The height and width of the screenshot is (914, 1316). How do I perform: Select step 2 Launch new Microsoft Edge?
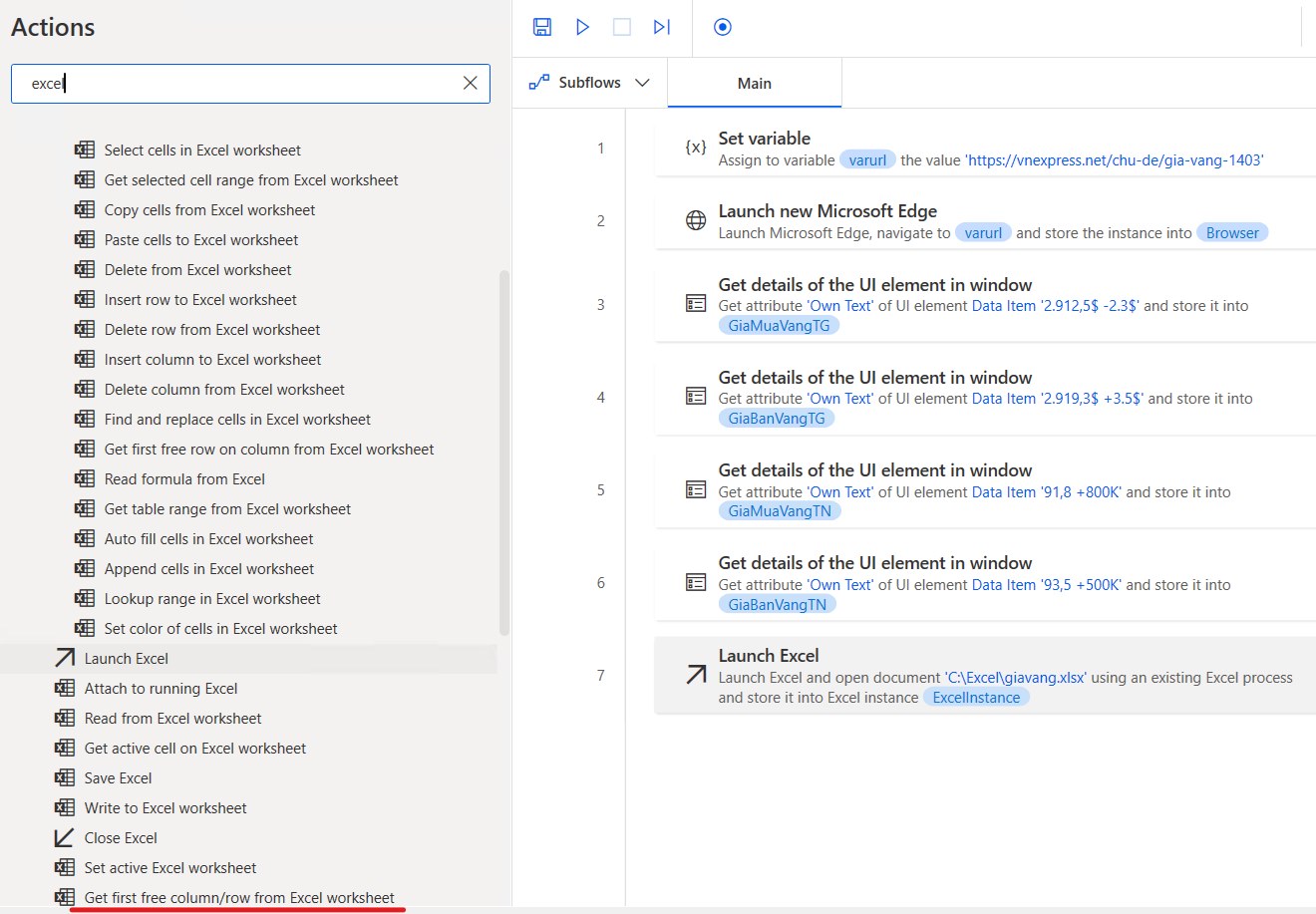pos(985,221)
